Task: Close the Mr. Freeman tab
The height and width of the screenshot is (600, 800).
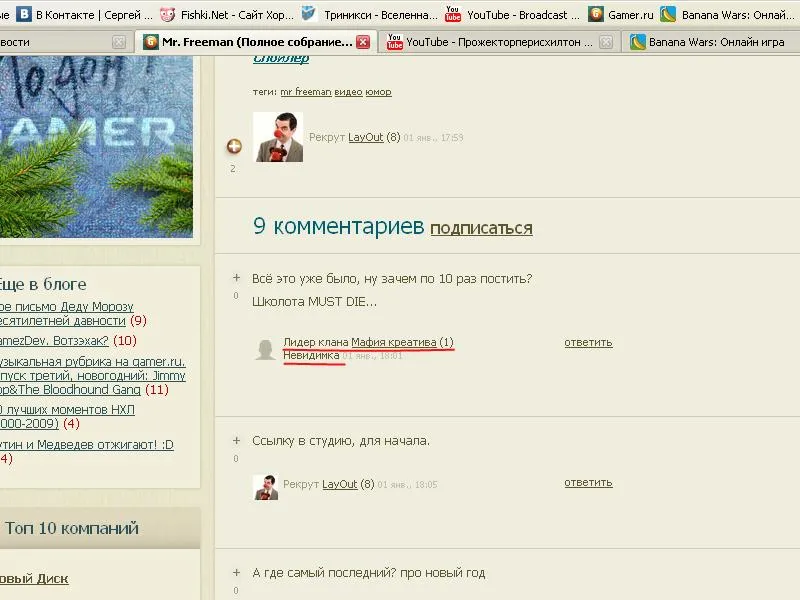Action: [x=363, y=42]
